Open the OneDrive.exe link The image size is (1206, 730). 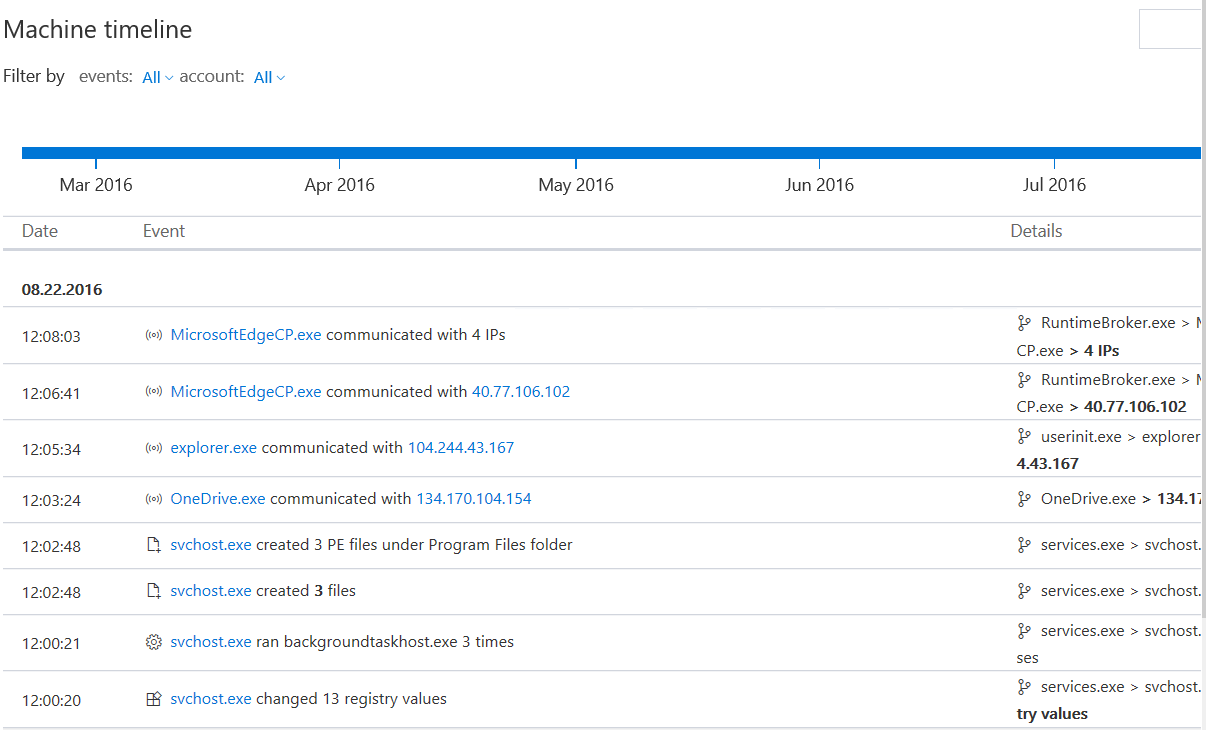(217, 499)
